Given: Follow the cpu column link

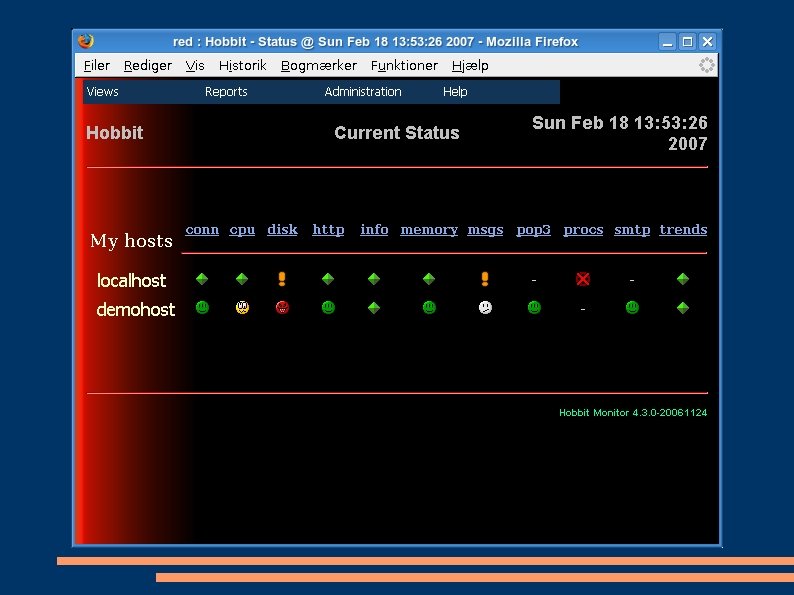Looking at the screenshot, I should (x=242, y=230).
